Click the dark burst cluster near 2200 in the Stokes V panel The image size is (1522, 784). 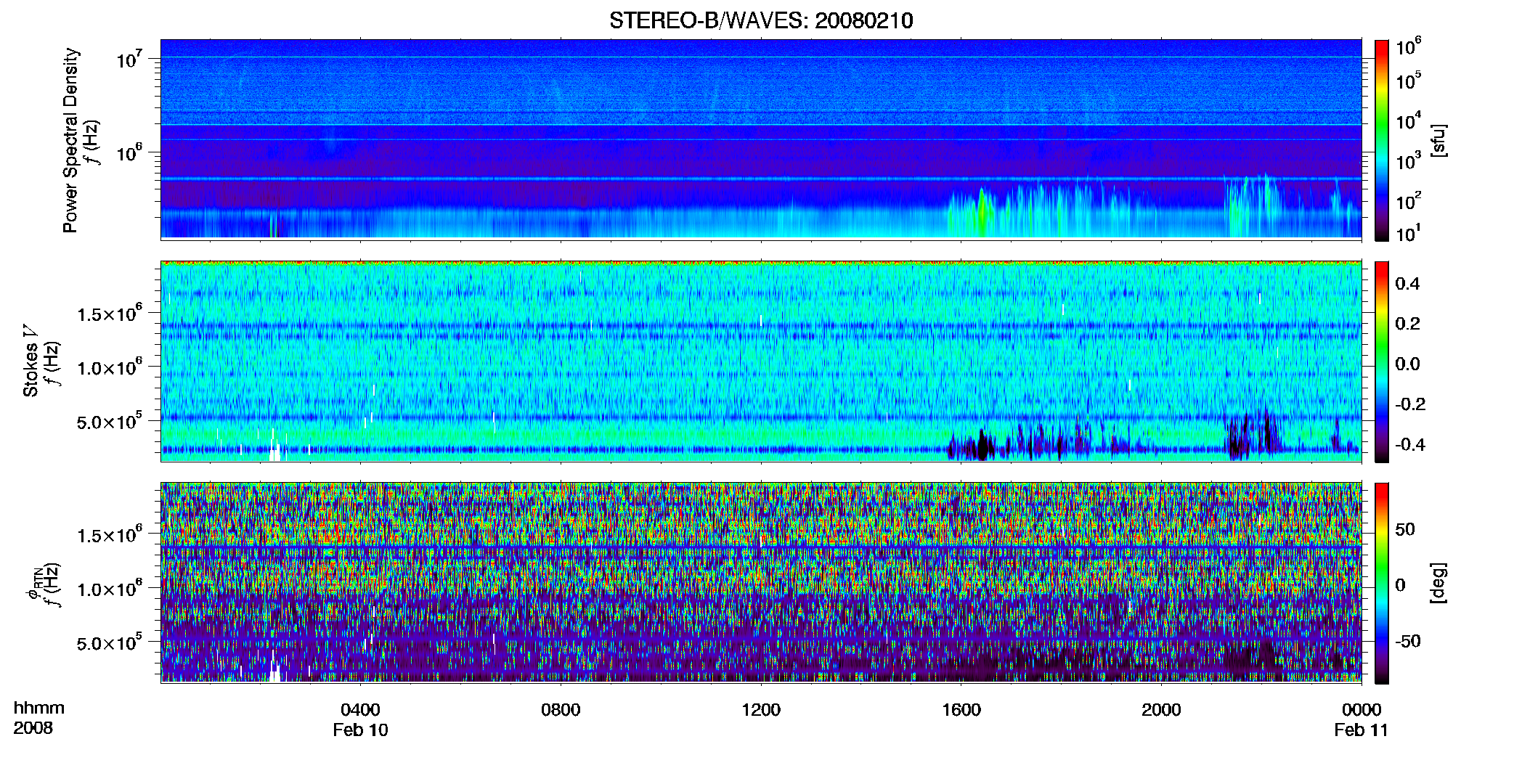[x=1252, y=436]
